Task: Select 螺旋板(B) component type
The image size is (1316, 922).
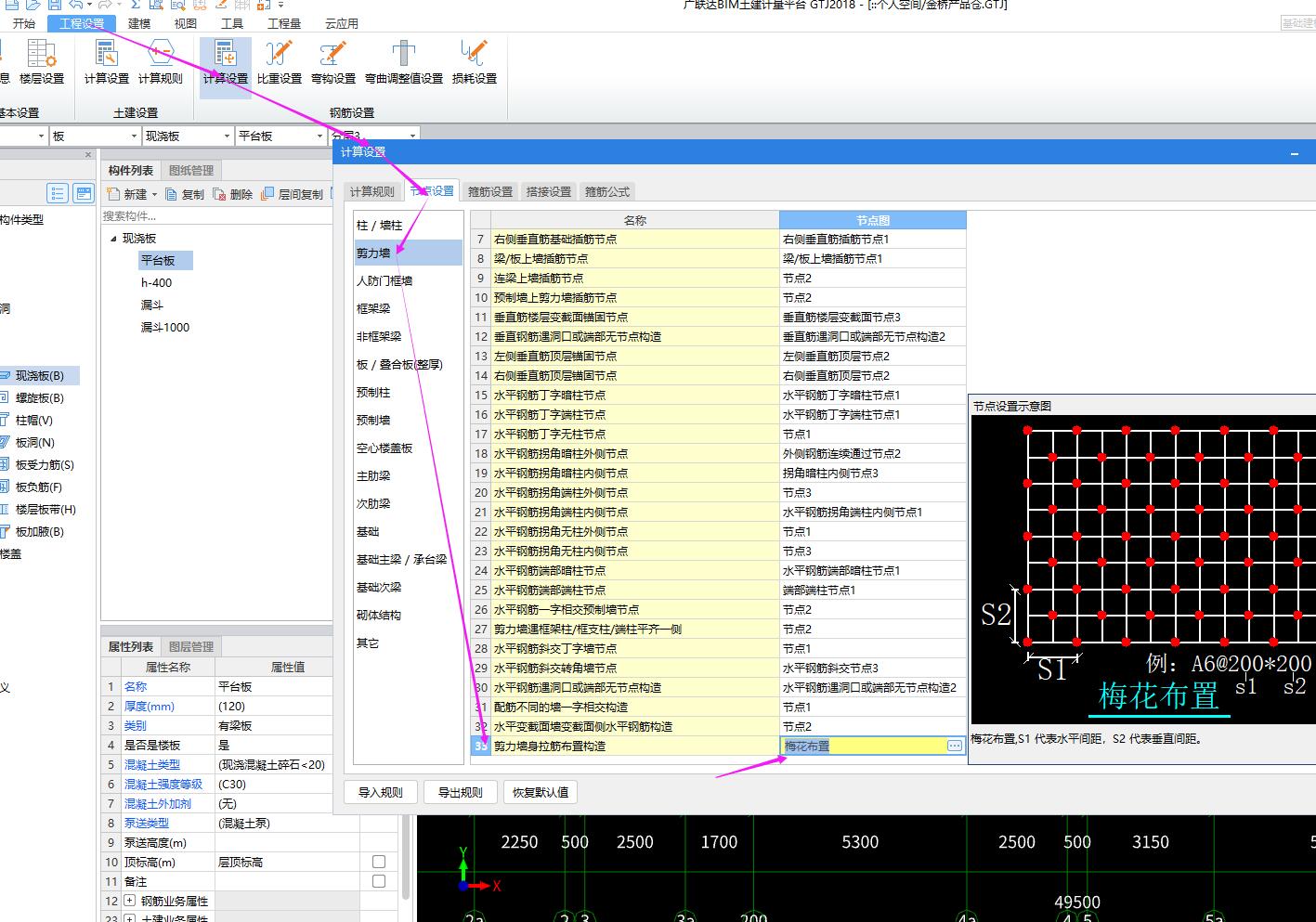Action: 39,398
